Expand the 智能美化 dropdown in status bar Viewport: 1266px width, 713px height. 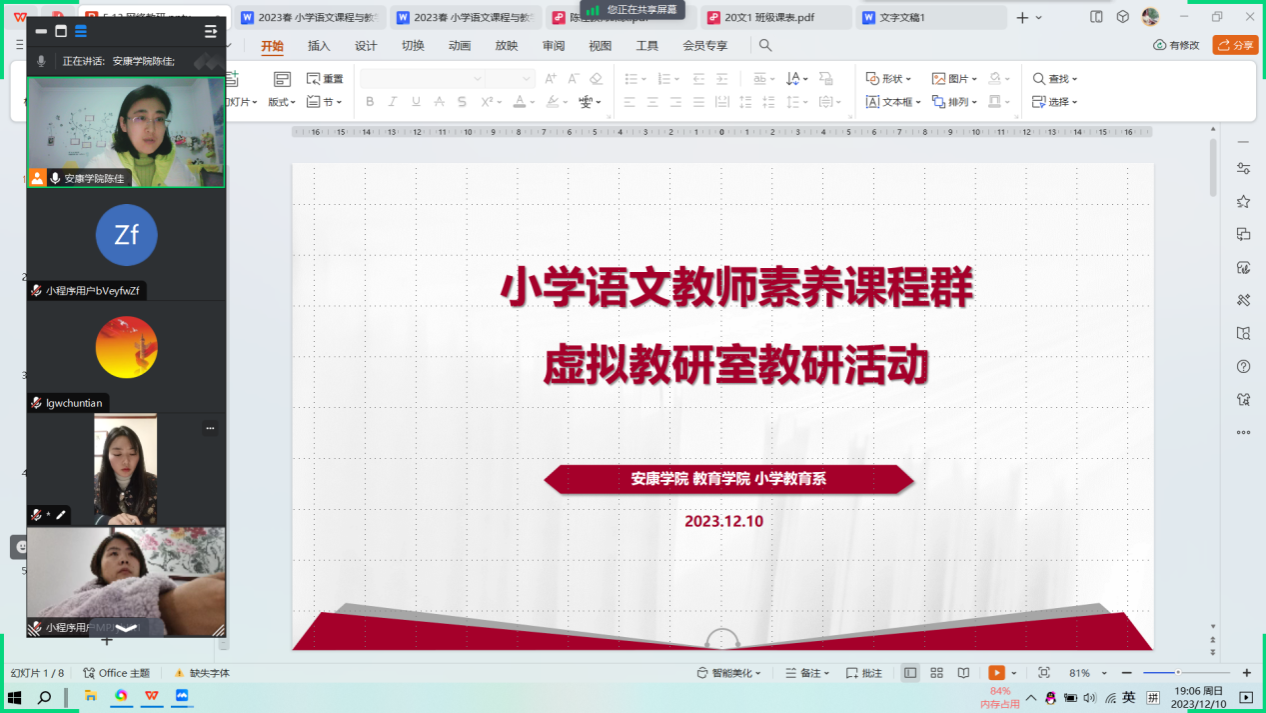pyautogui.click(x=730, y=673)
